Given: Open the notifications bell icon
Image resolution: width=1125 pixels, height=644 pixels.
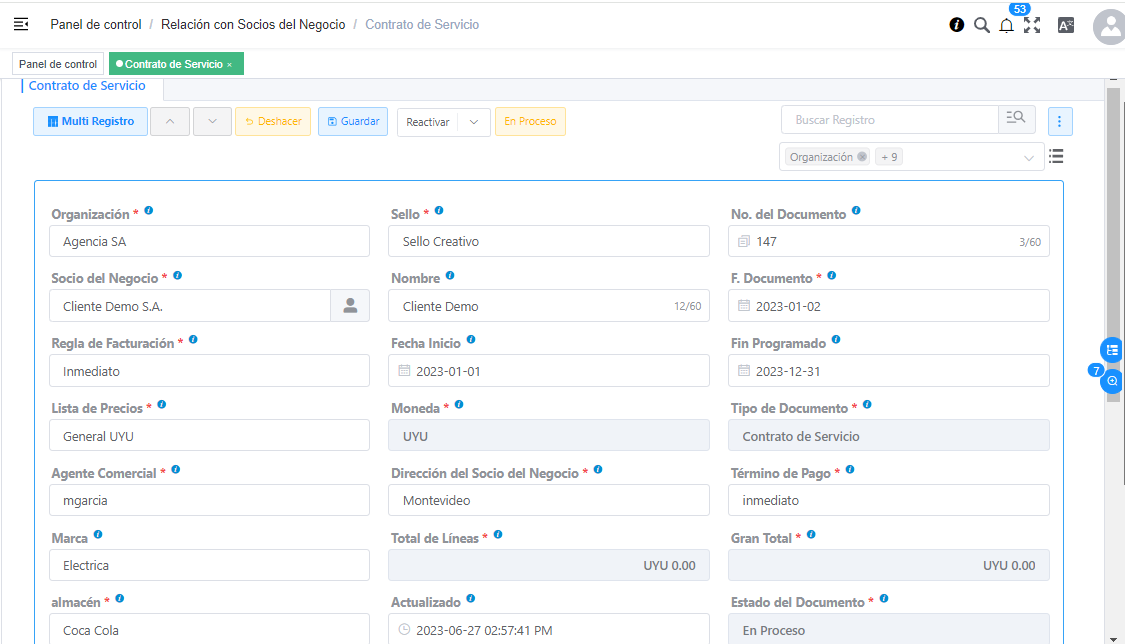Looking at the screenshot, I should 1007,26.
